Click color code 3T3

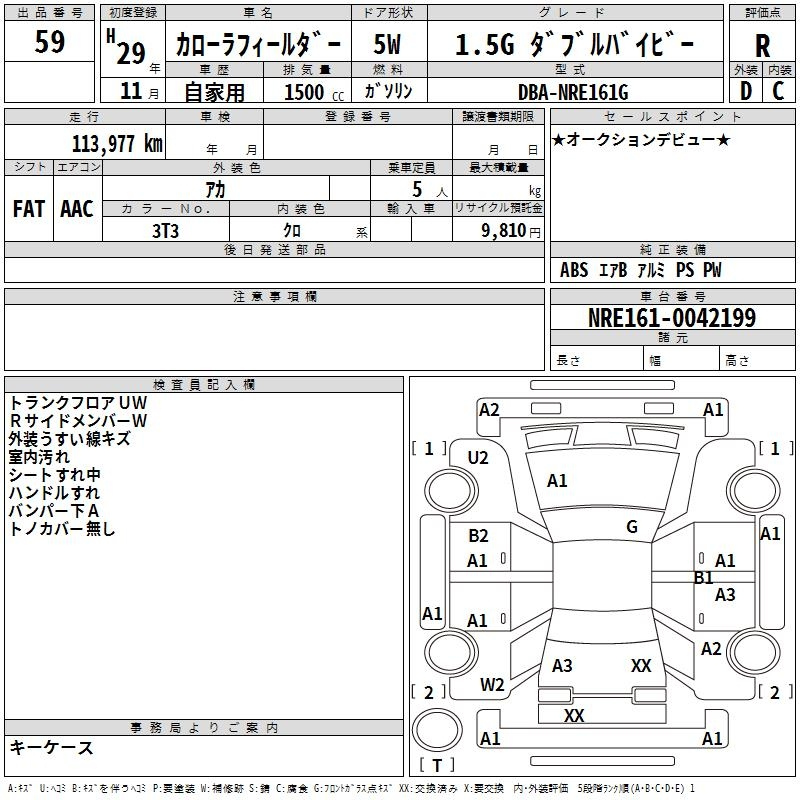[165, 230]
